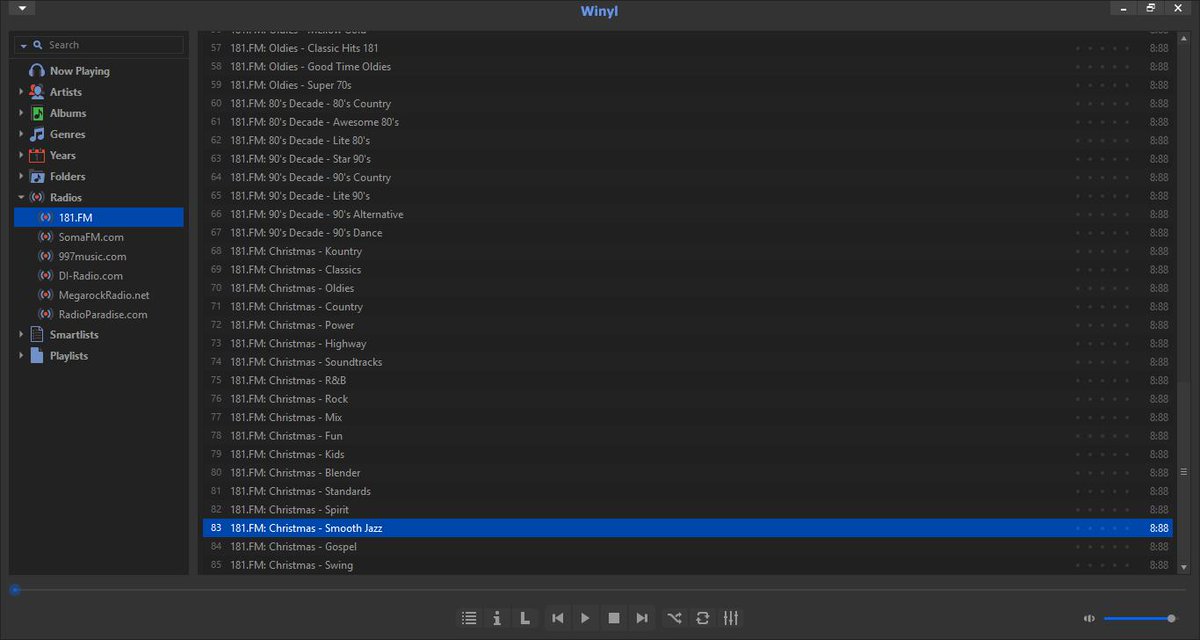Viewport: 1200px width, 640px height.
Task: Select the MegarockRadio.net radio station
Action: [x=99, y=295]
